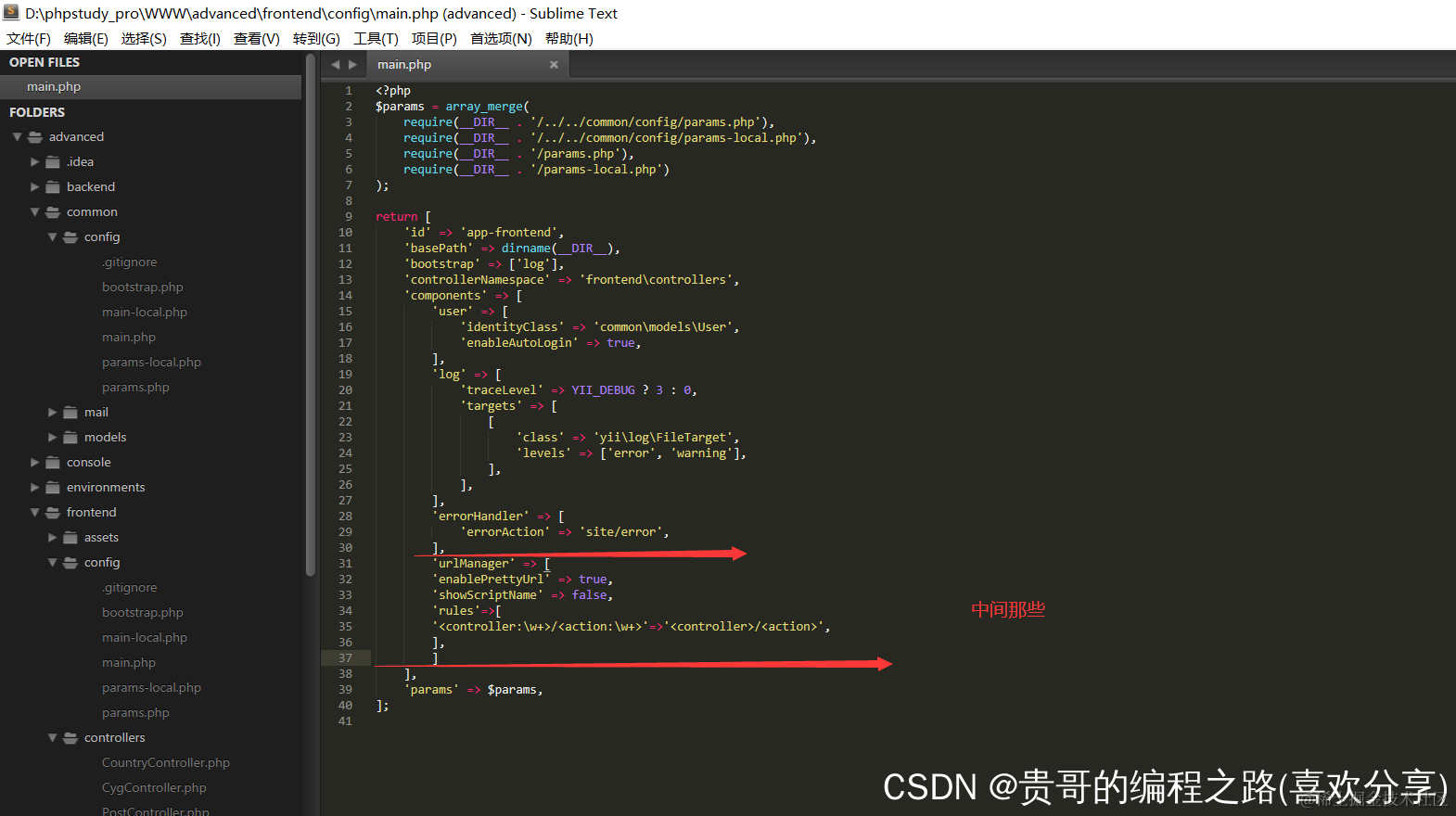This screenshot has width=1456, height=816.
Task: Collapse the advanced folder arrow
Action: tap(17, 137)
